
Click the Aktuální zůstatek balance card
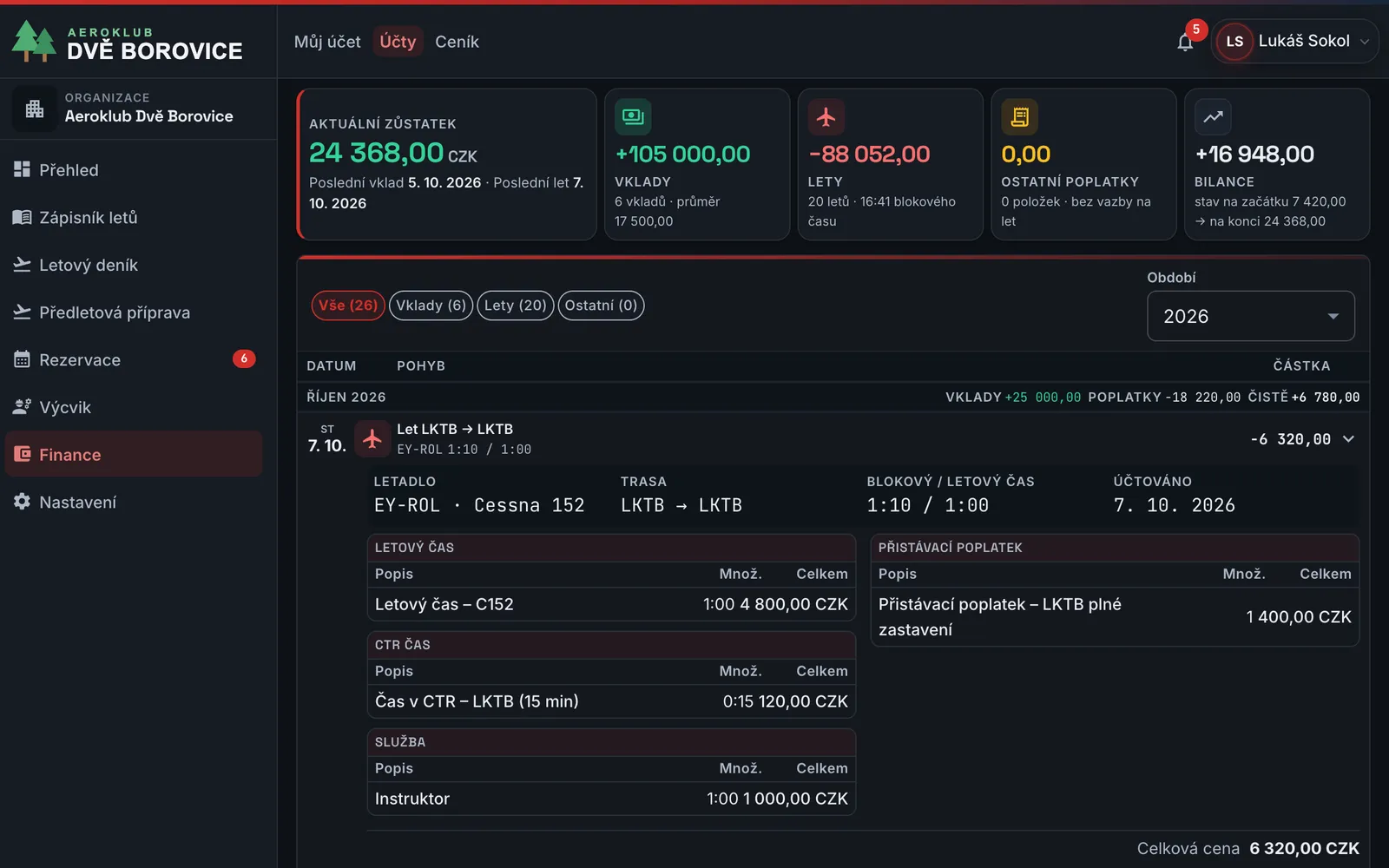446,164
